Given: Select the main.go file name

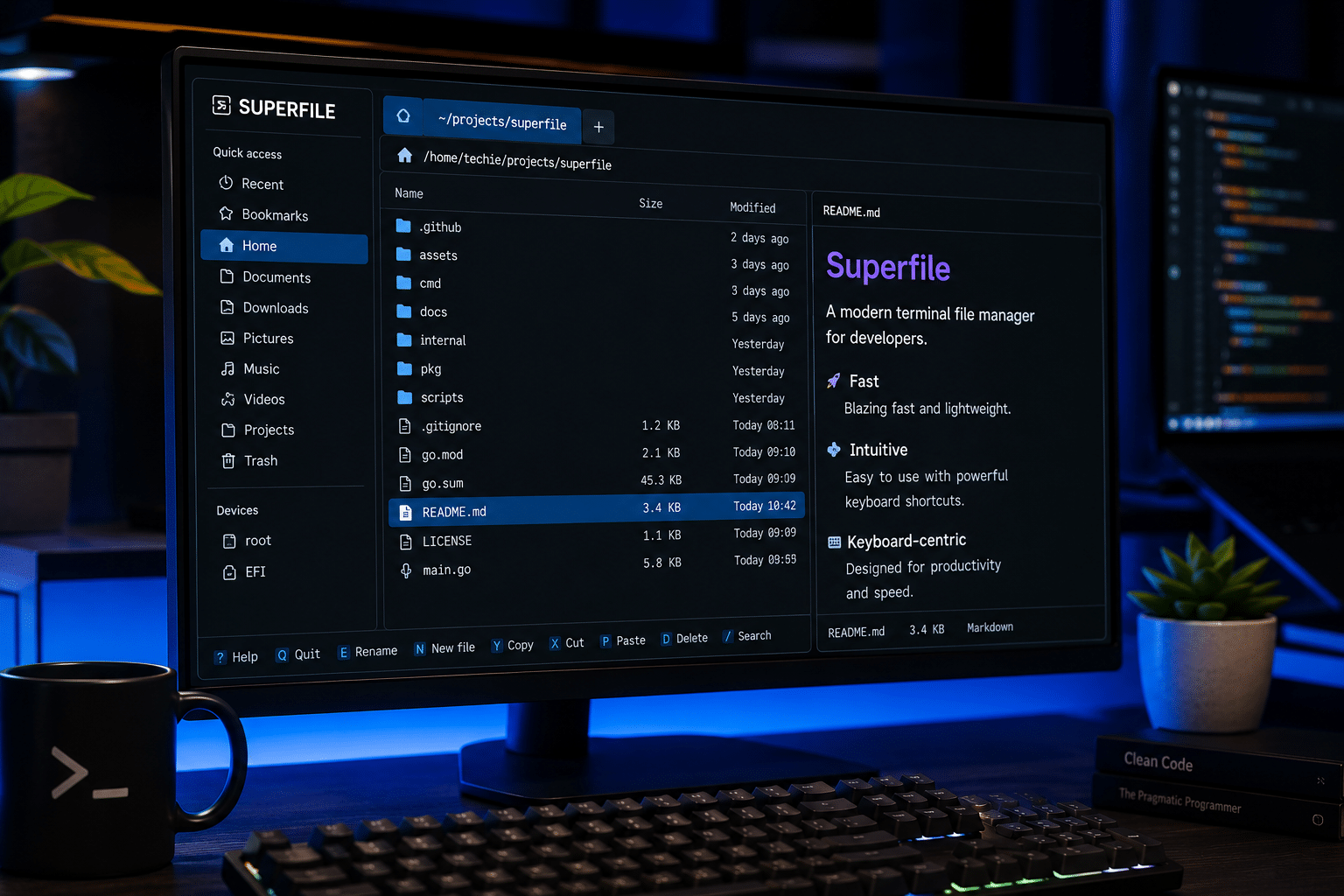Looking at the screenshot, I should [x=447, y=570].
